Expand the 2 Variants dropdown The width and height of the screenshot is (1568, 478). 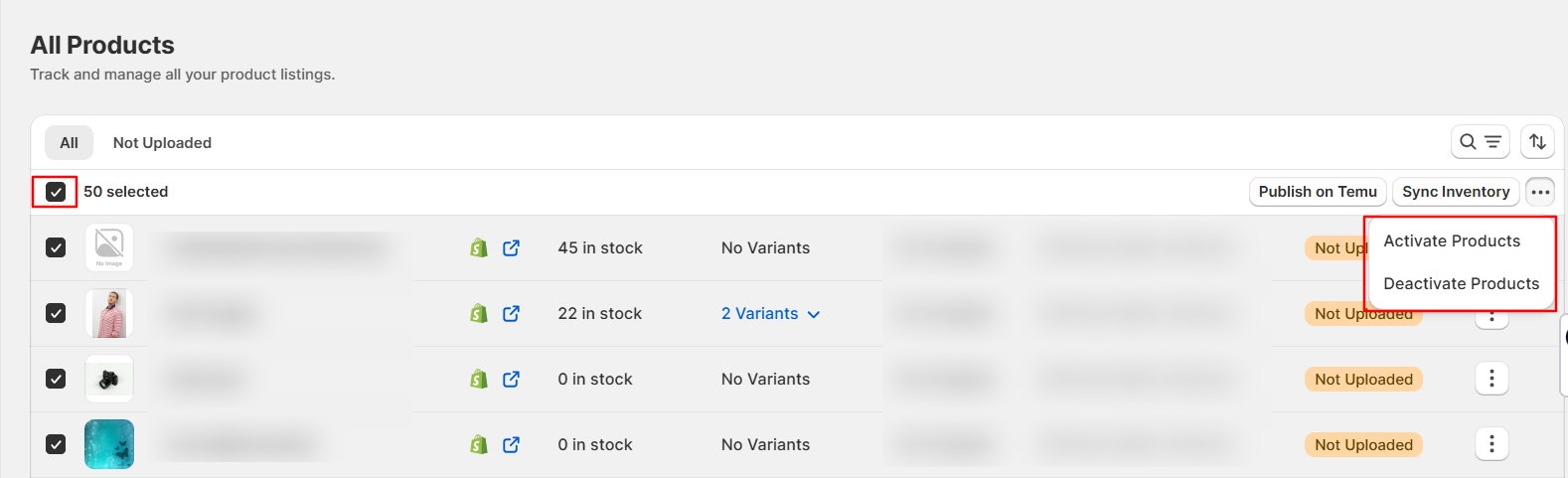(770, 313)
